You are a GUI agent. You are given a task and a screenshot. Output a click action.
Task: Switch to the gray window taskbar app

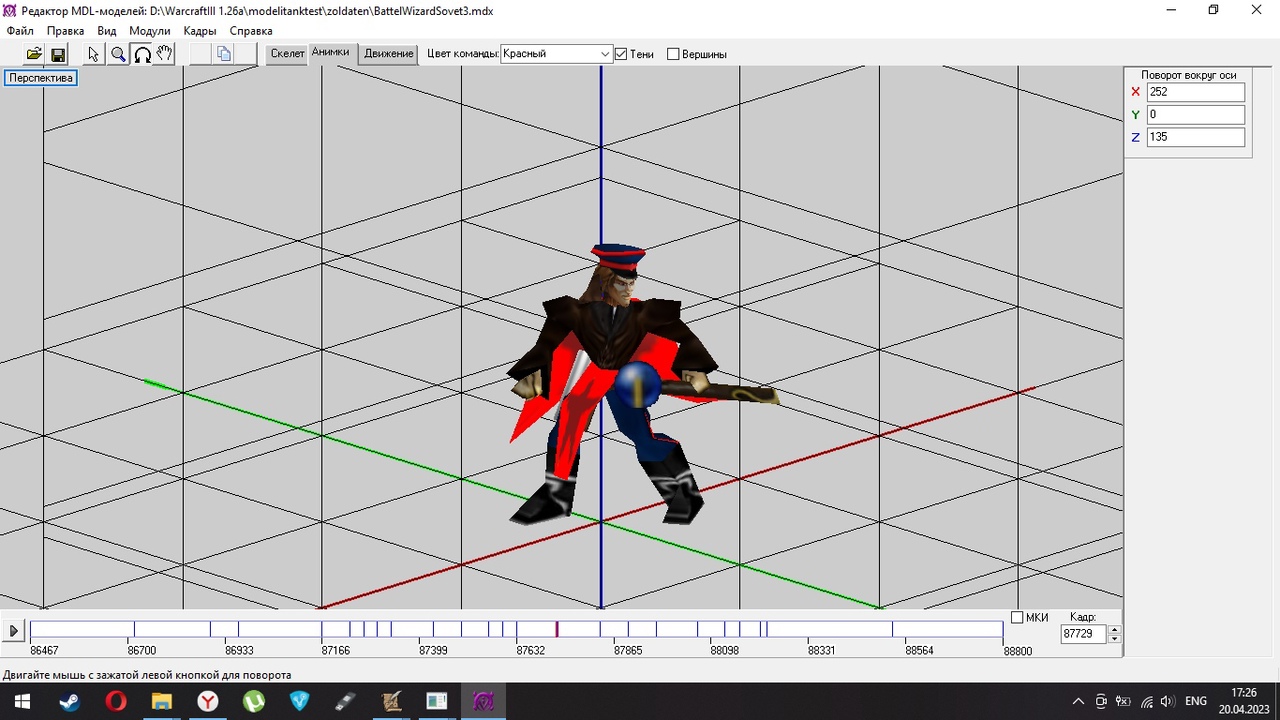point(438,701)
